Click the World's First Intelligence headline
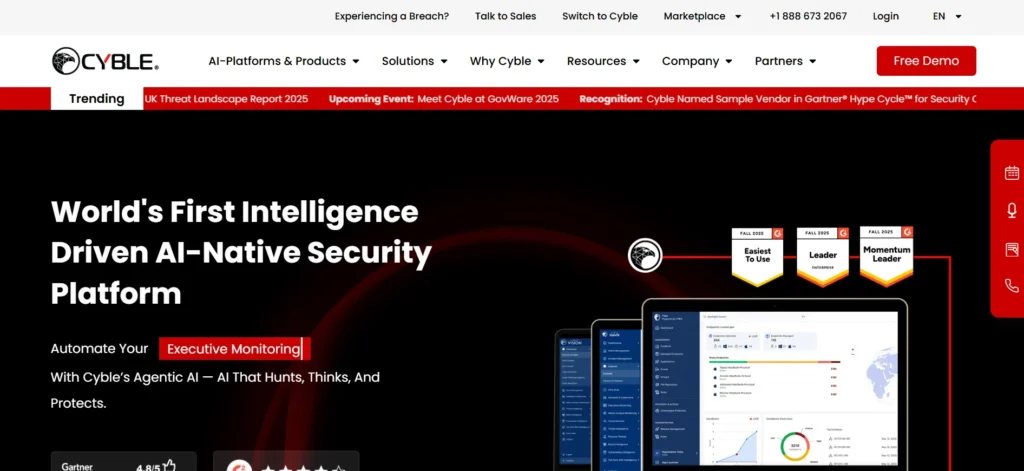 (241, 252)
